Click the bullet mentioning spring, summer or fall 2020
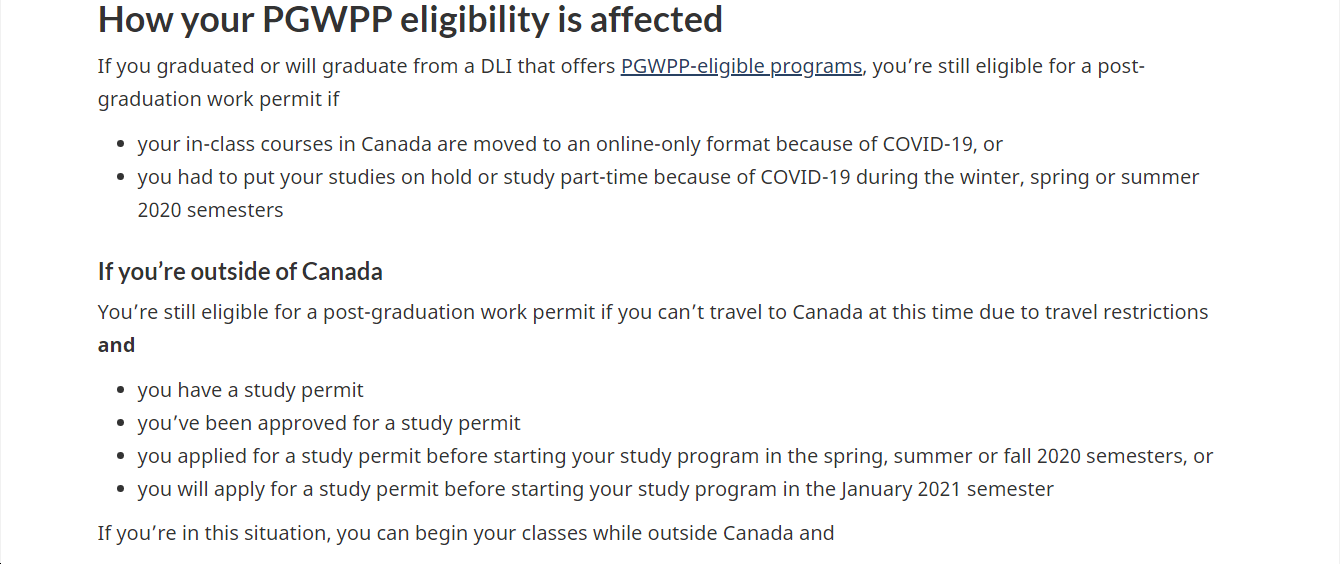1340x564 pixels. click(x=675, y=456)
